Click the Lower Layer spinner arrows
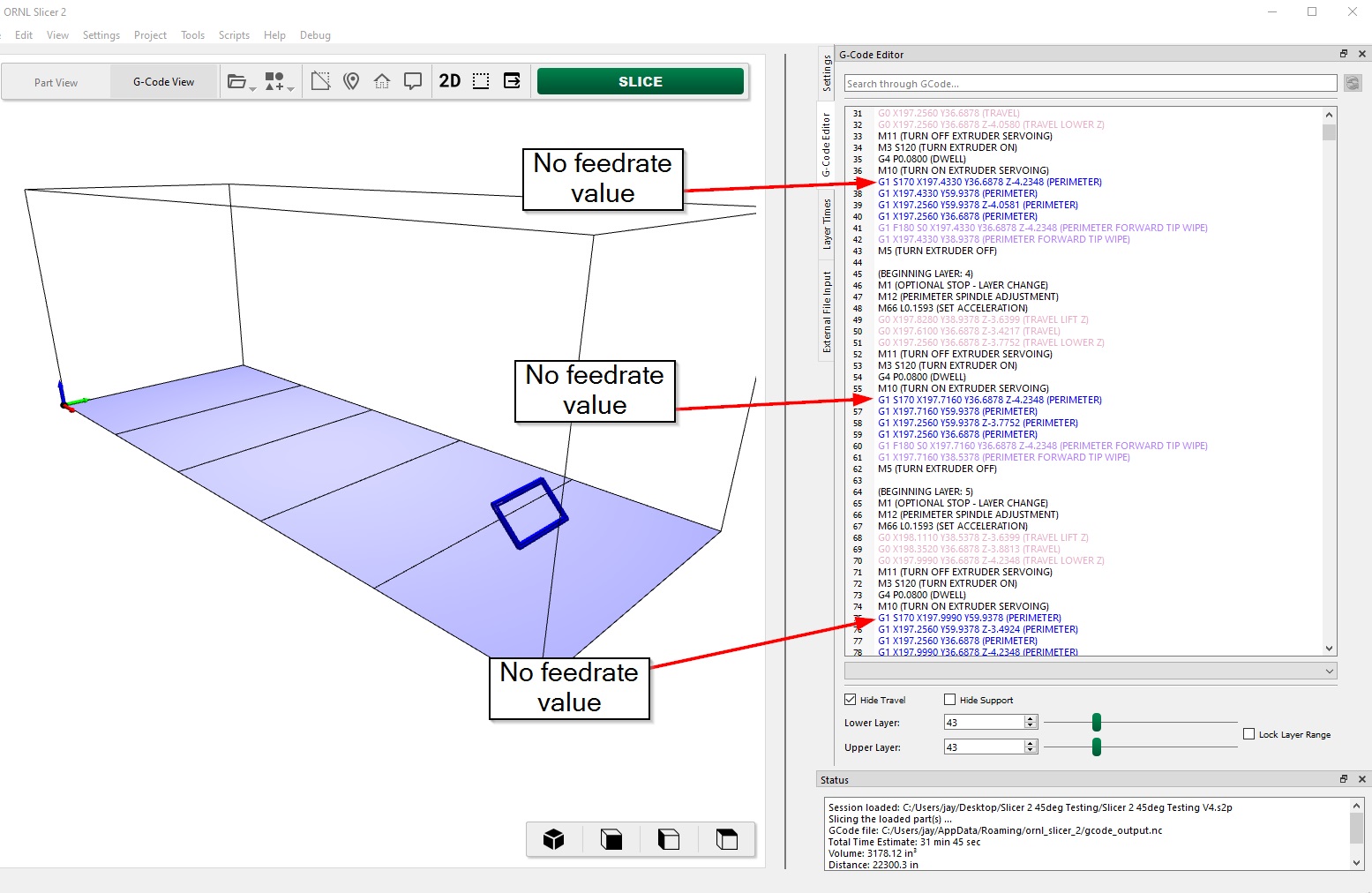This screenshot has height=893, width=1372. click(x=1030, y=723)
